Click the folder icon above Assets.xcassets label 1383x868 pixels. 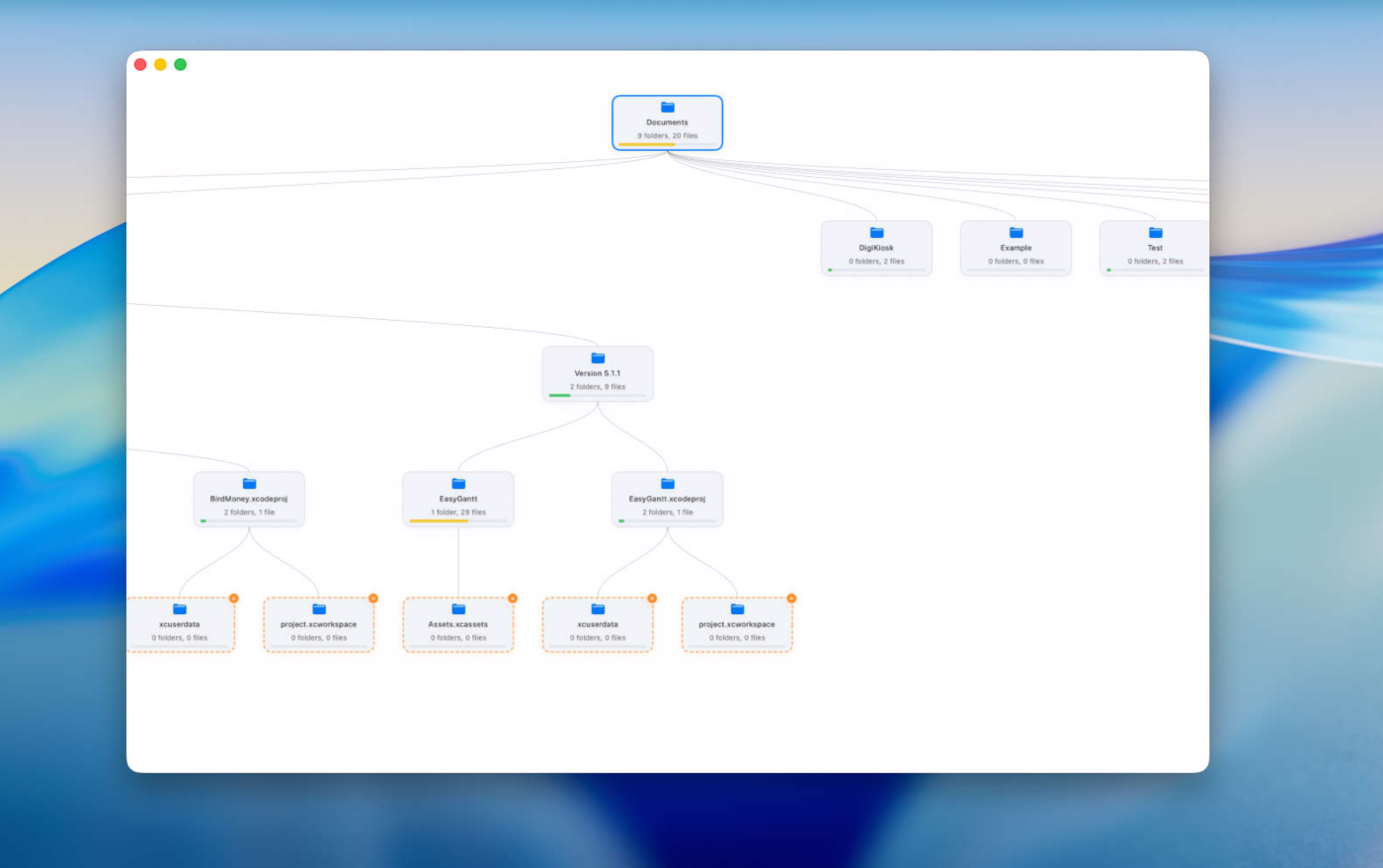[458, 608]
